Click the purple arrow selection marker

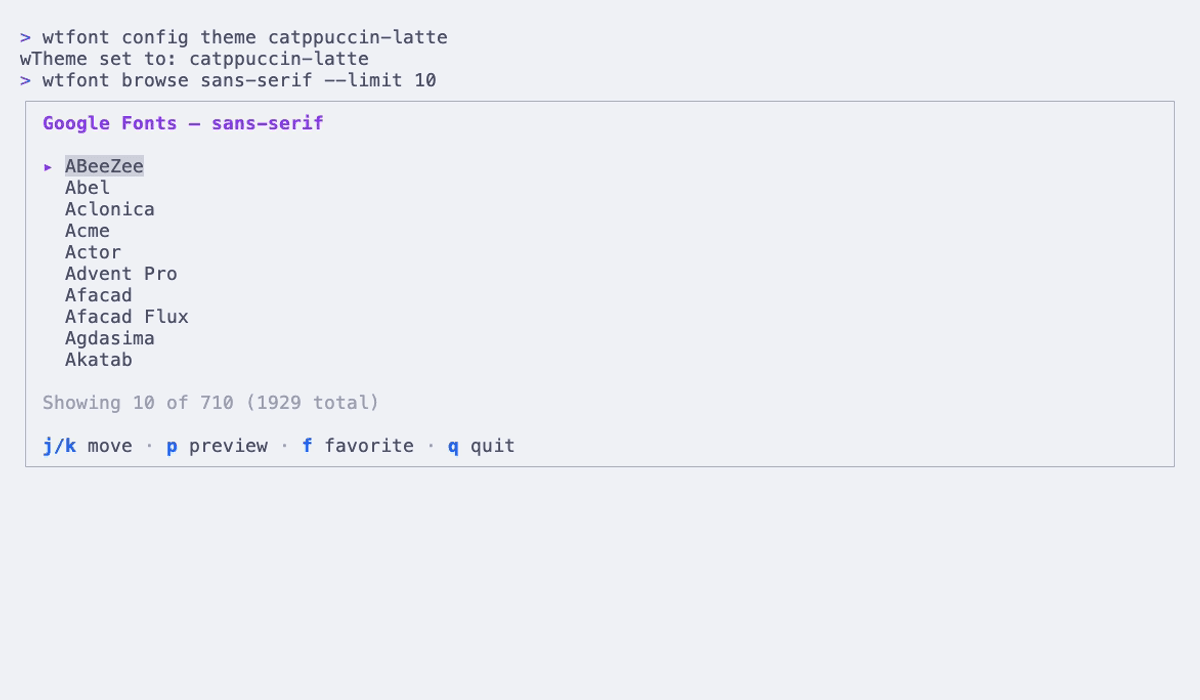[48, 167]
